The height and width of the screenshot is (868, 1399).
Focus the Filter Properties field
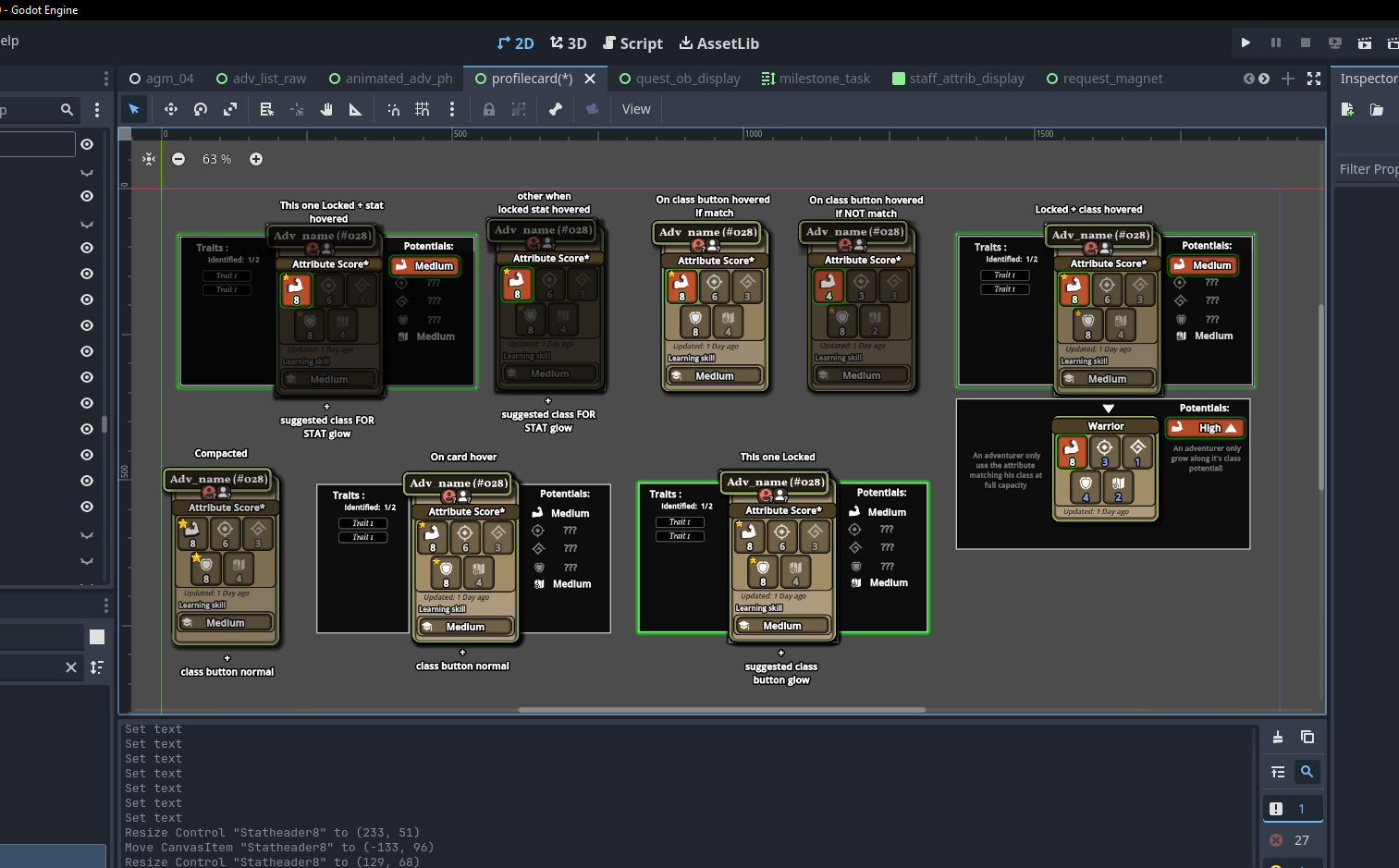point(1368,169)
